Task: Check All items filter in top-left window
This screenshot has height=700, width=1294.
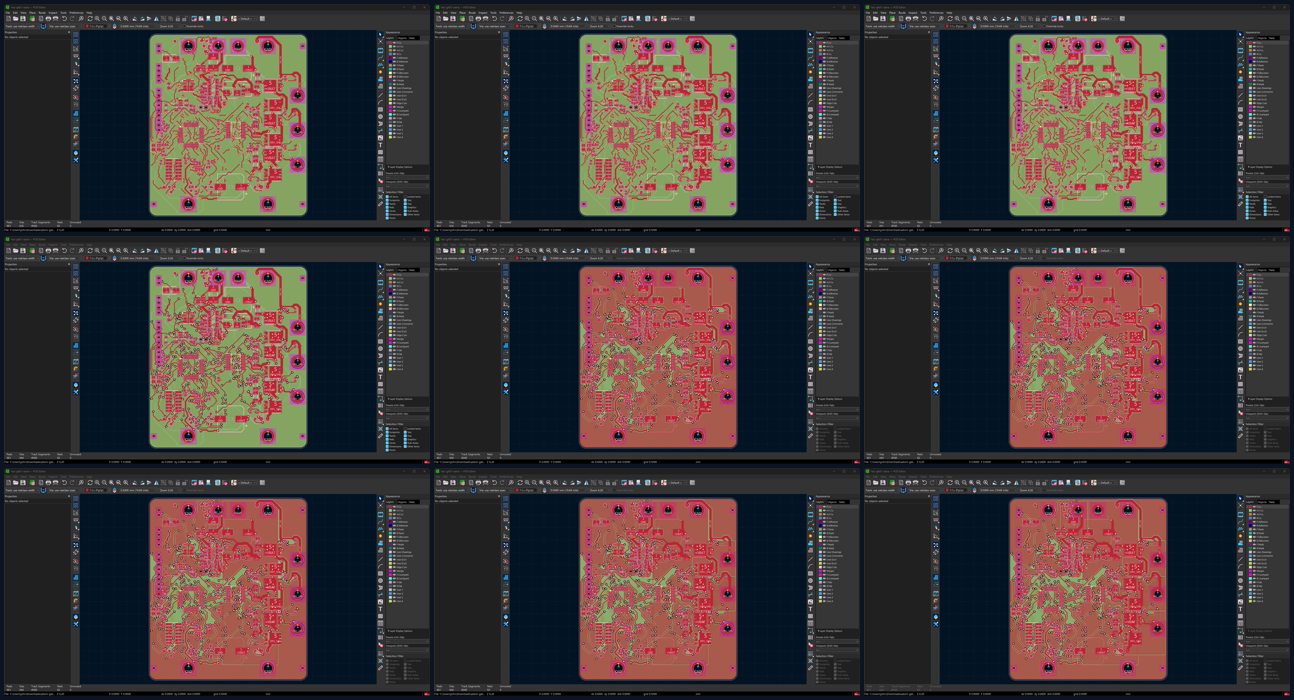Action: click(387, 197)
